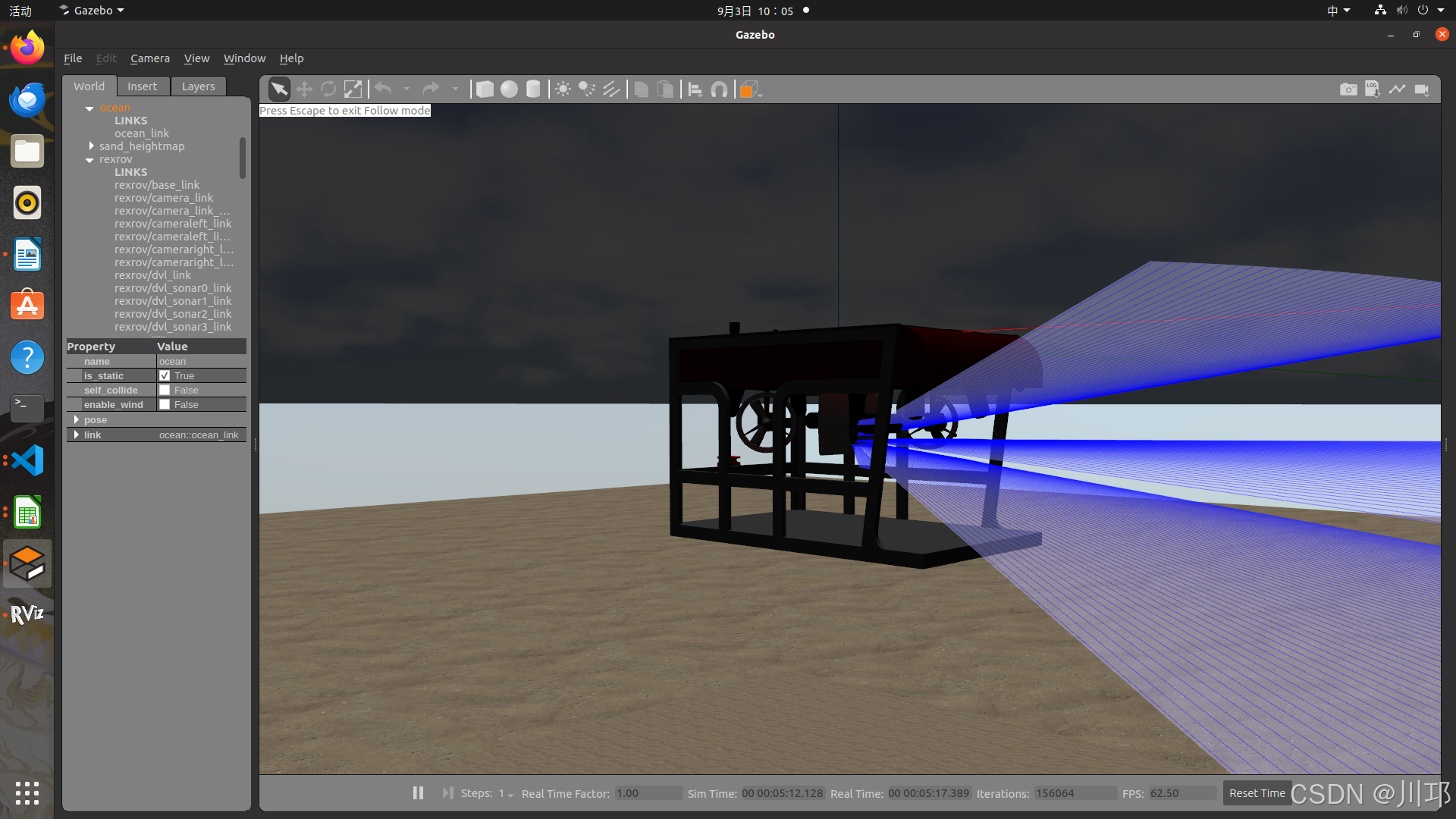Screen dimensions: 1456x819
Task: Check the enable_wind checkbox
Action: pyautogui.click(x=165, y=404)
